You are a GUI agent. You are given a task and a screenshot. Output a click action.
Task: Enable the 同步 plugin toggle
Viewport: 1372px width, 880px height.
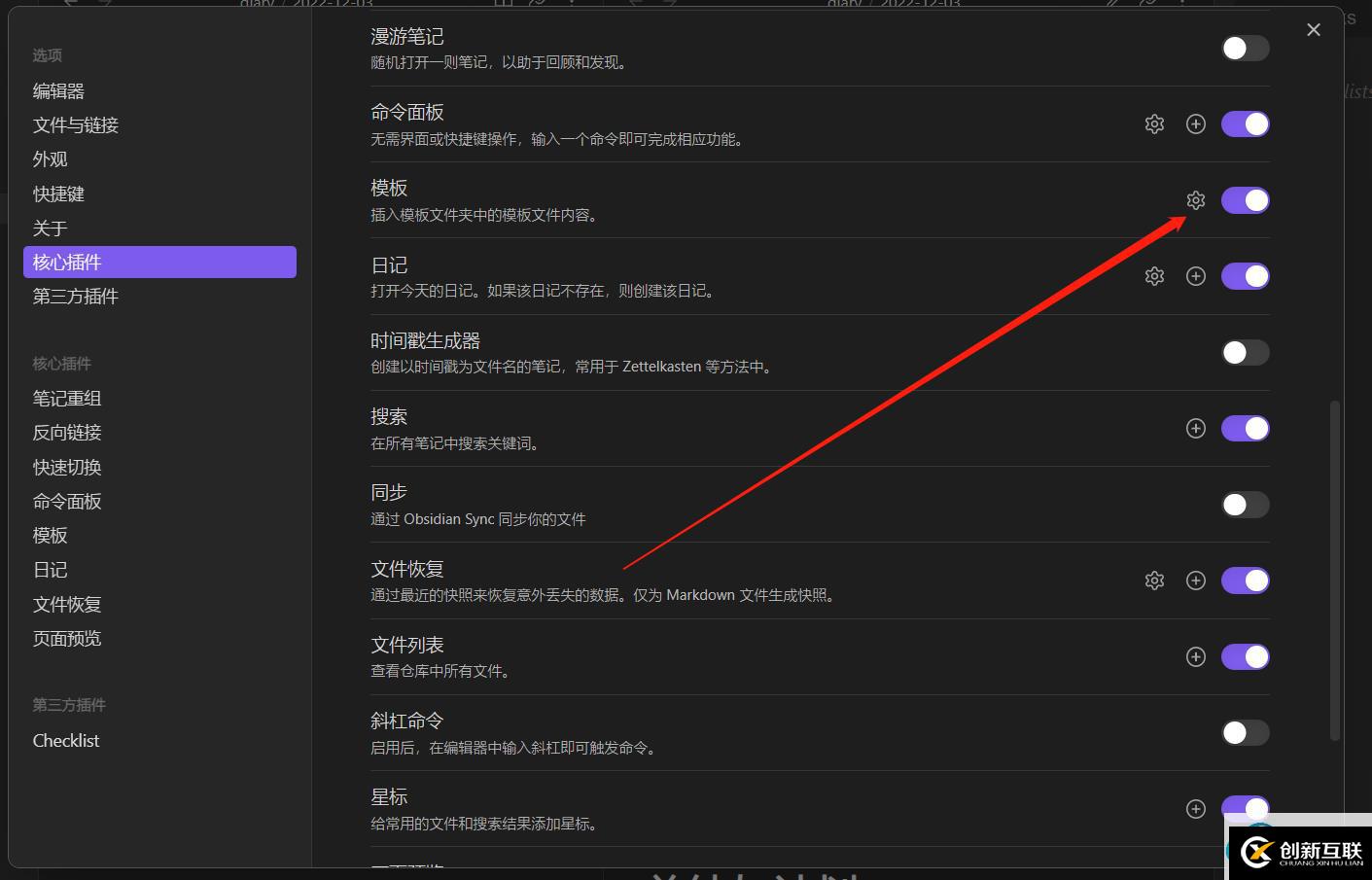[x=1246, y=505]
